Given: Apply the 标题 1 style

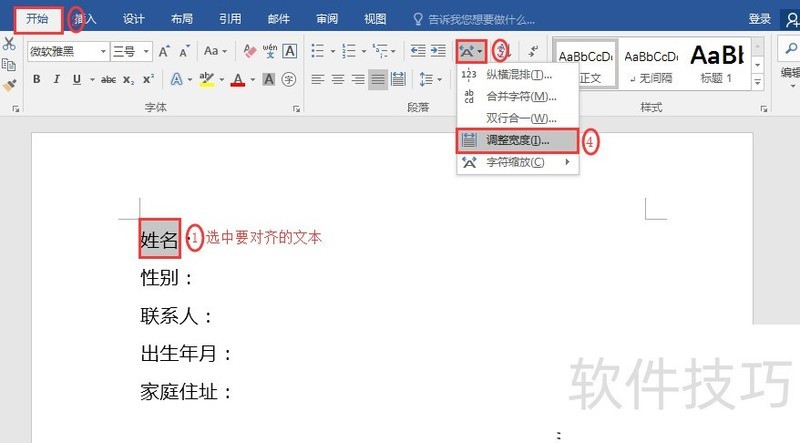Looking at the screenshot, I should click(x=717, y=64).
